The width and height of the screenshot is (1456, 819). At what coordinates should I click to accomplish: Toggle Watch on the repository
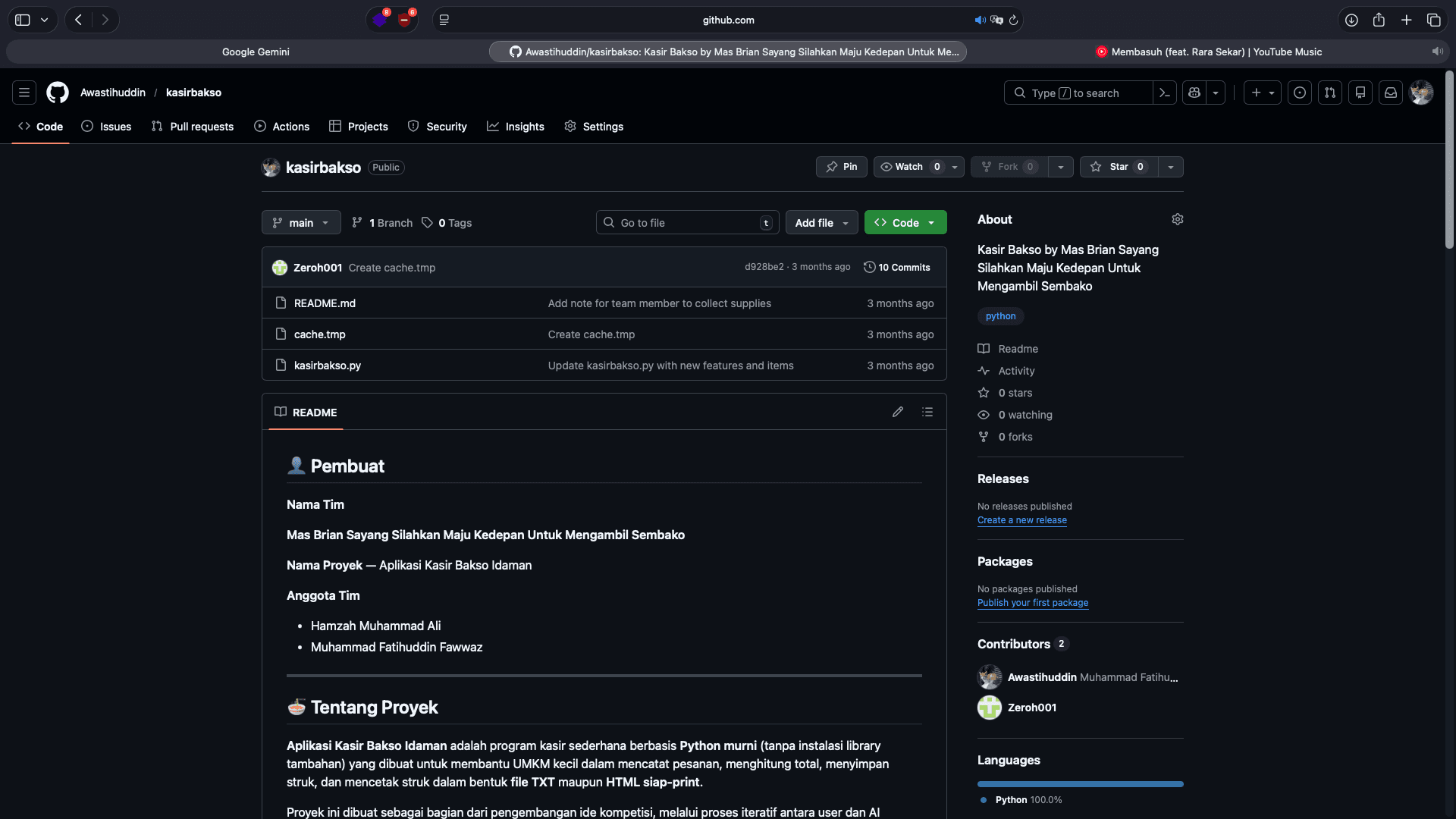909,167
